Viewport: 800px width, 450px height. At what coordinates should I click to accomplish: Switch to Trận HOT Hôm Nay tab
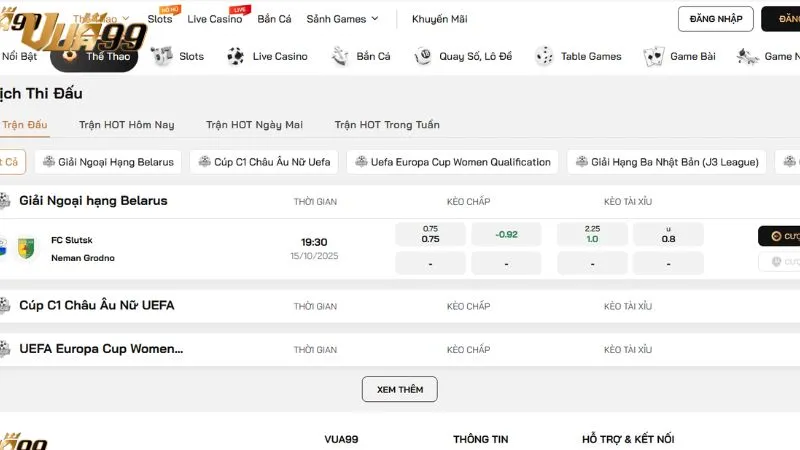point(127,125)
